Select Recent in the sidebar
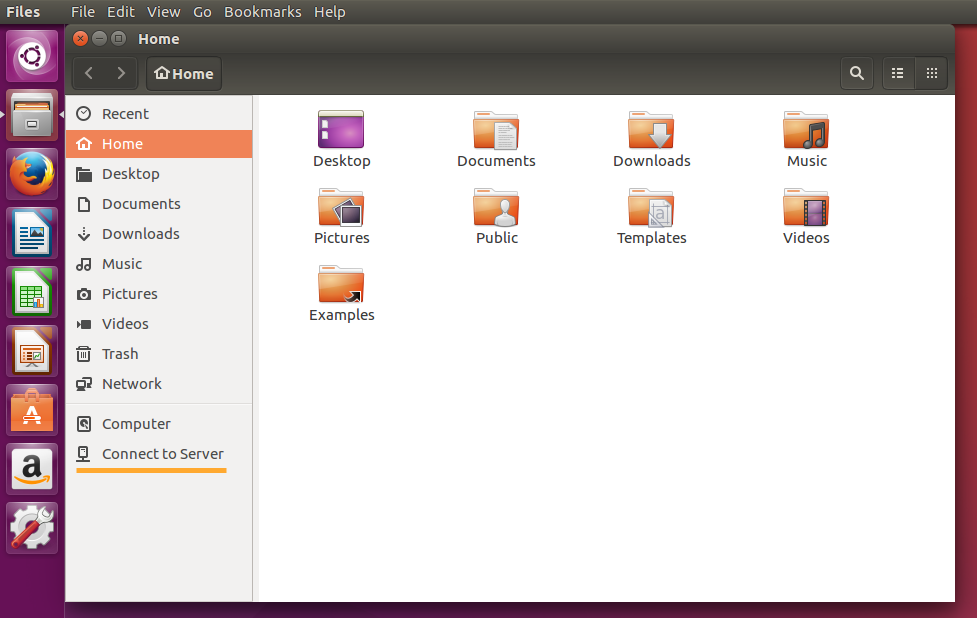The image size is (977, 618). [x=125, y=114]
